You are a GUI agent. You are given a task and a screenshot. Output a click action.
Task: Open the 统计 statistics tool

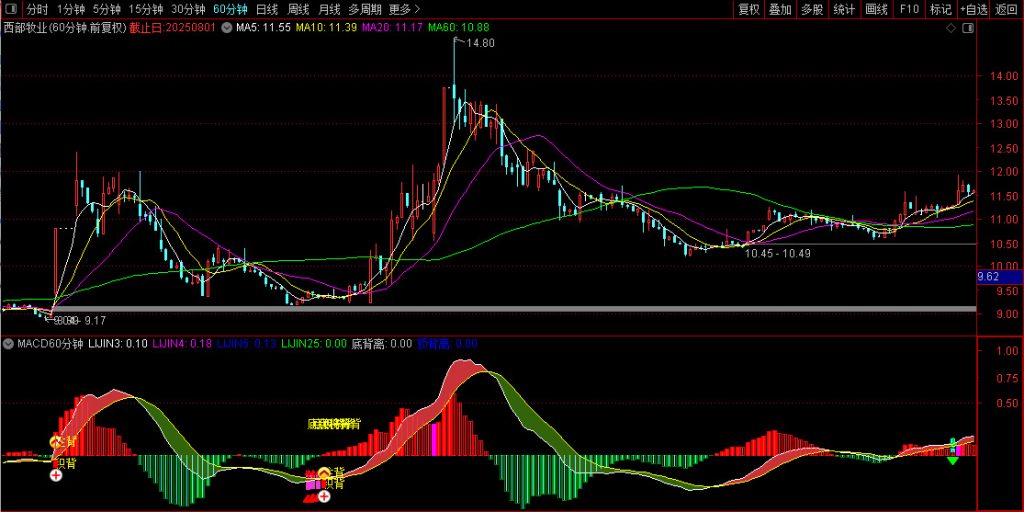[x=844, y=9]
